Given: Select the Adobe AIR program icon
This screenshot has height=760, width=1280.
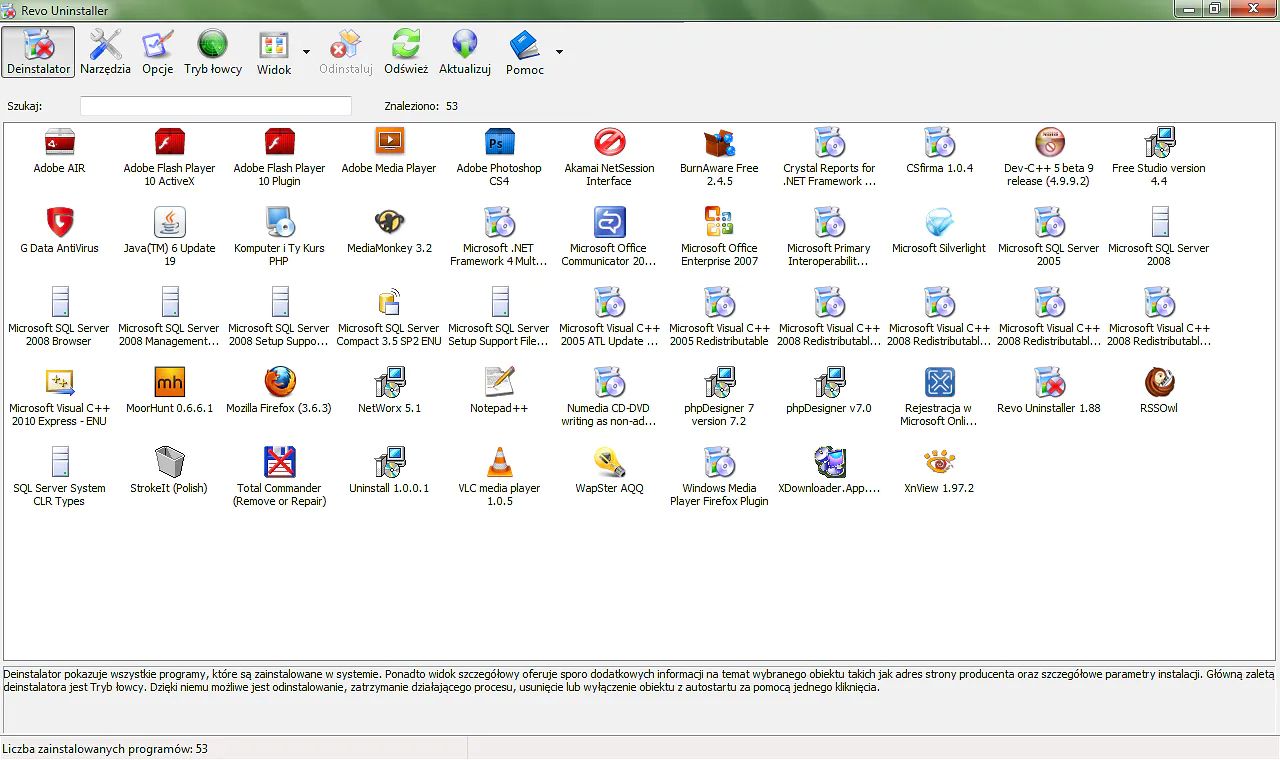Looking at the screenshot, I should pyautogui.click(x=58, y=150).
